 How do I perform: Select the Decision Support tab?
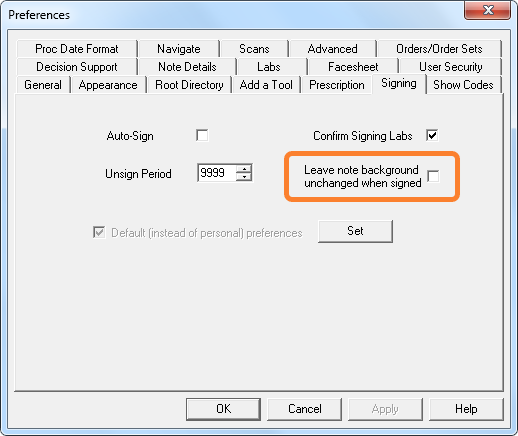tap(77, 67)
